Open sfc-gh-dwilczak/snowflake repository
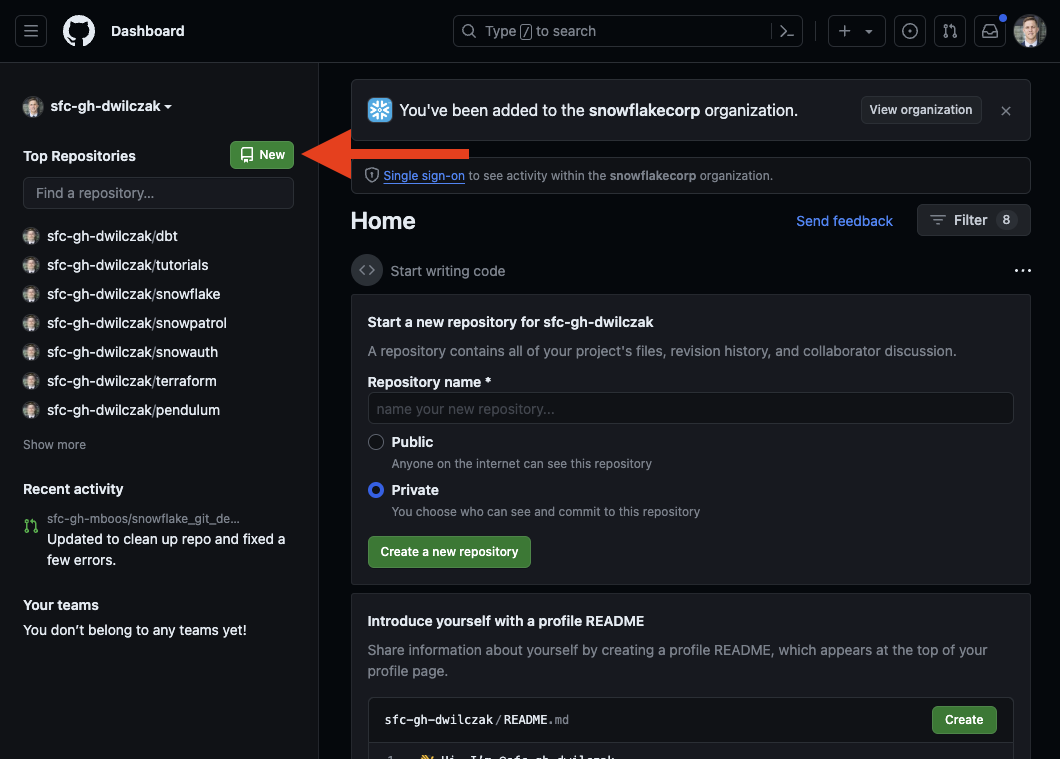The image size is (1060, 759). coord(134,294)
